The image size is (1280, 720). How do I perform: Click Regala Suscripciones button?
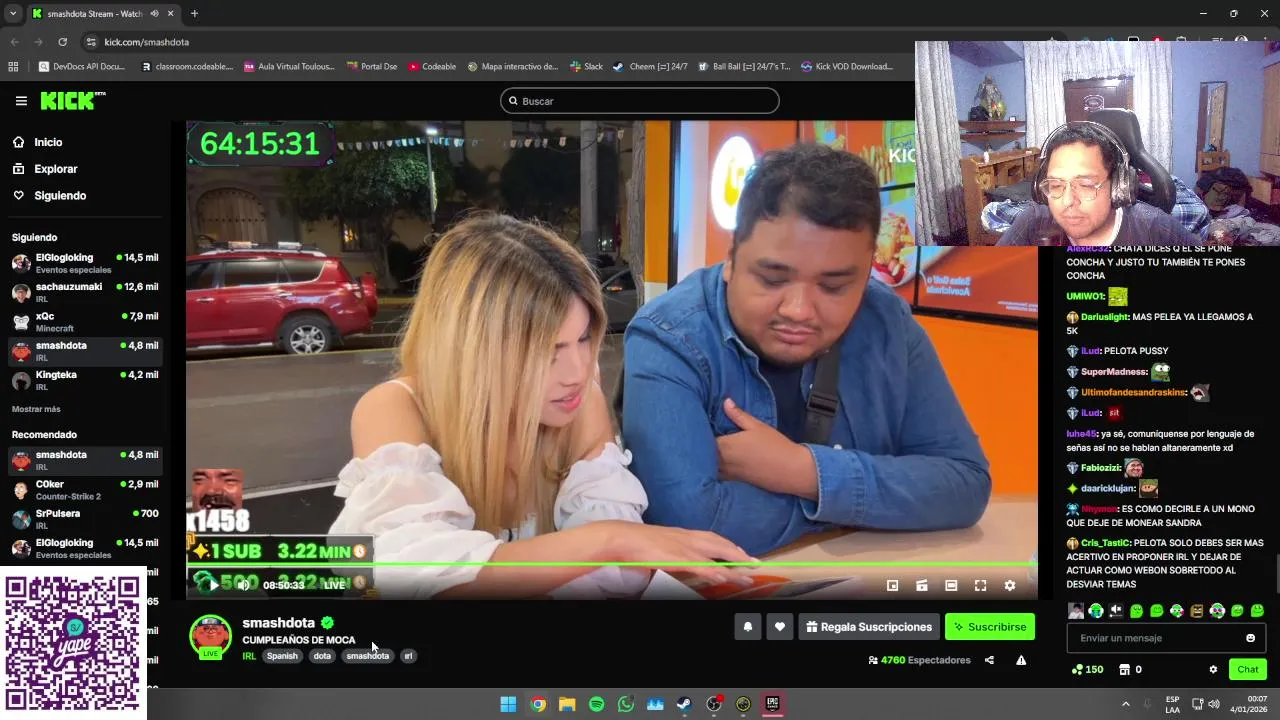pyautogui.click(x=869, y=627)
